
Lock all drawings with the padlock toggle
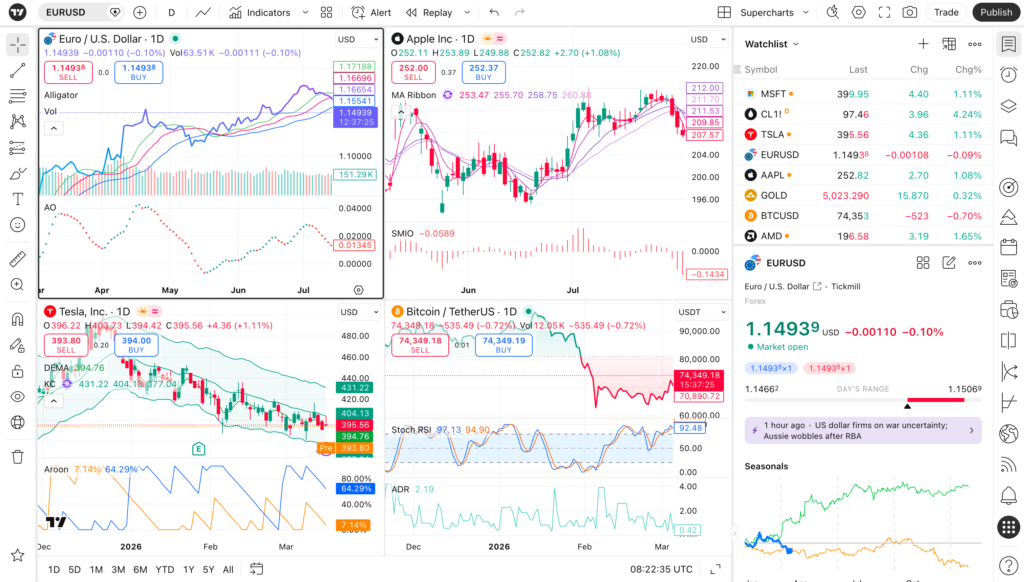[x=15, y=371]
